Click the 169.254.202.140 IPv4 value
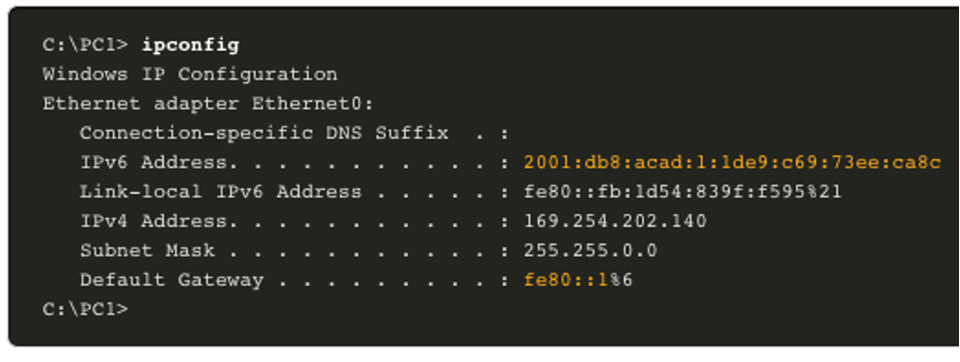 point(615,221)
